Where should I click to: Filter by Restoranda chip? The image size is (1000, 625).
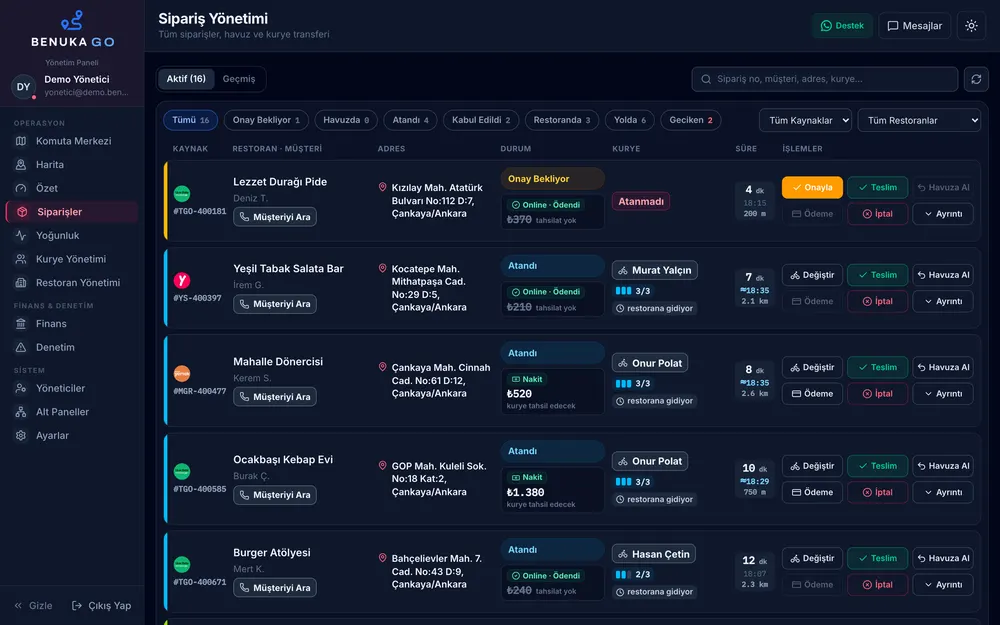561,120
